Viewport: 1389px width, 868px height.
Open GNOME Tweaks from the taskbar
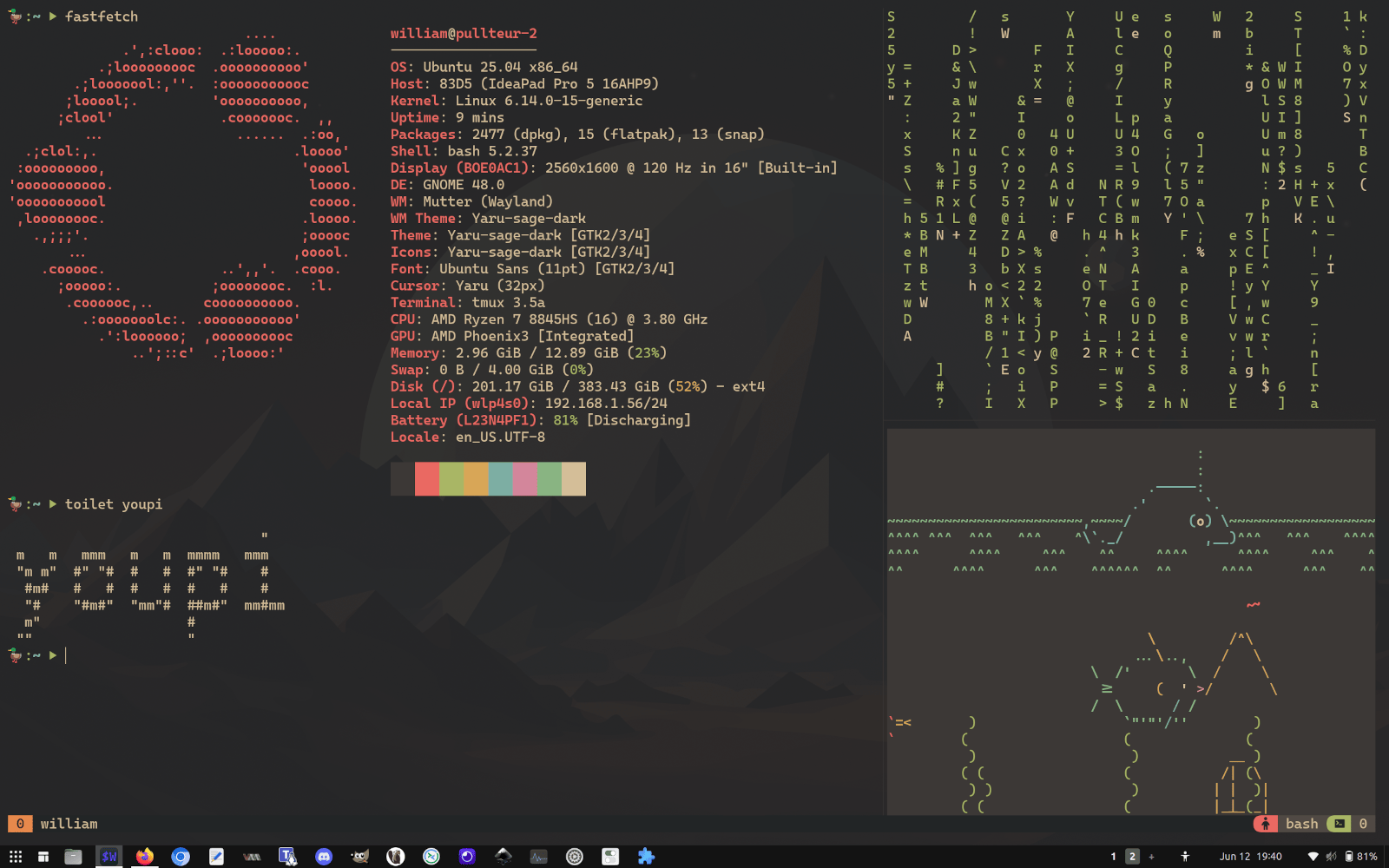pos(610,858)
